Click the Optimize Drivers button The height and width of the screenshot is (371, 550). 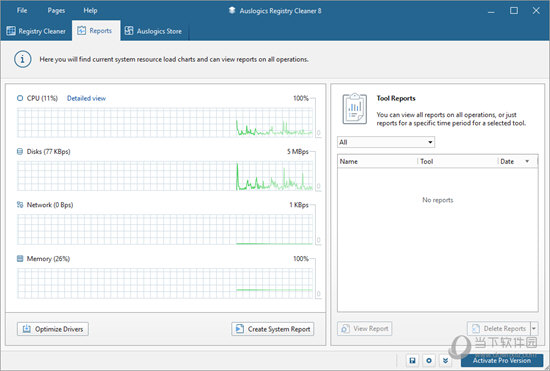(x=53, y=329)
